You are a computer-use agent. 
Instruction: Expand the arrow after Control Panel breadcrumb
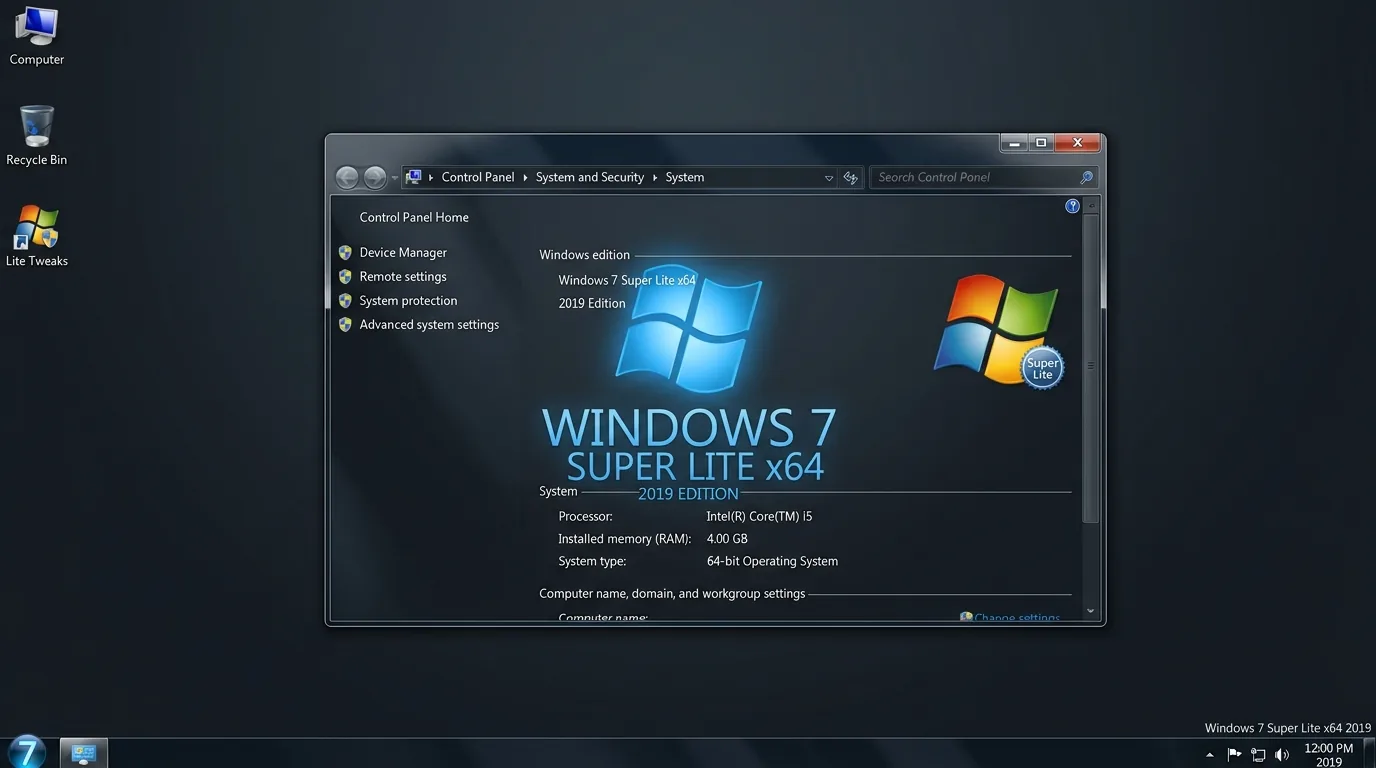525,178
